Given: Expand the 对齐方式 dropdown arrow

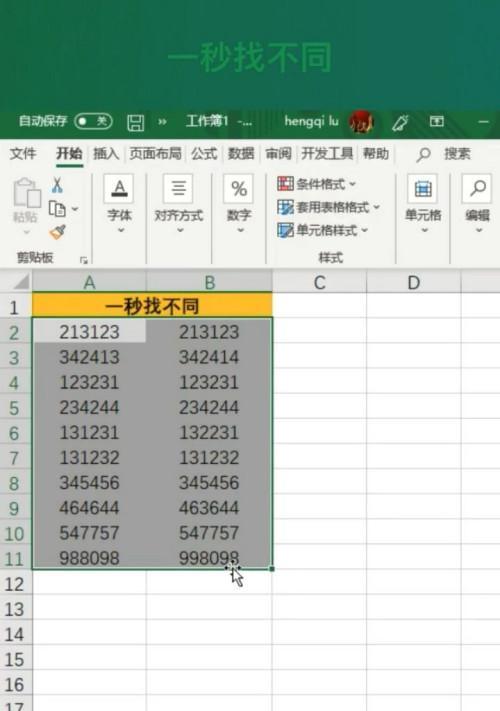Looking at the screenshot, I should (x=180, y=230).
